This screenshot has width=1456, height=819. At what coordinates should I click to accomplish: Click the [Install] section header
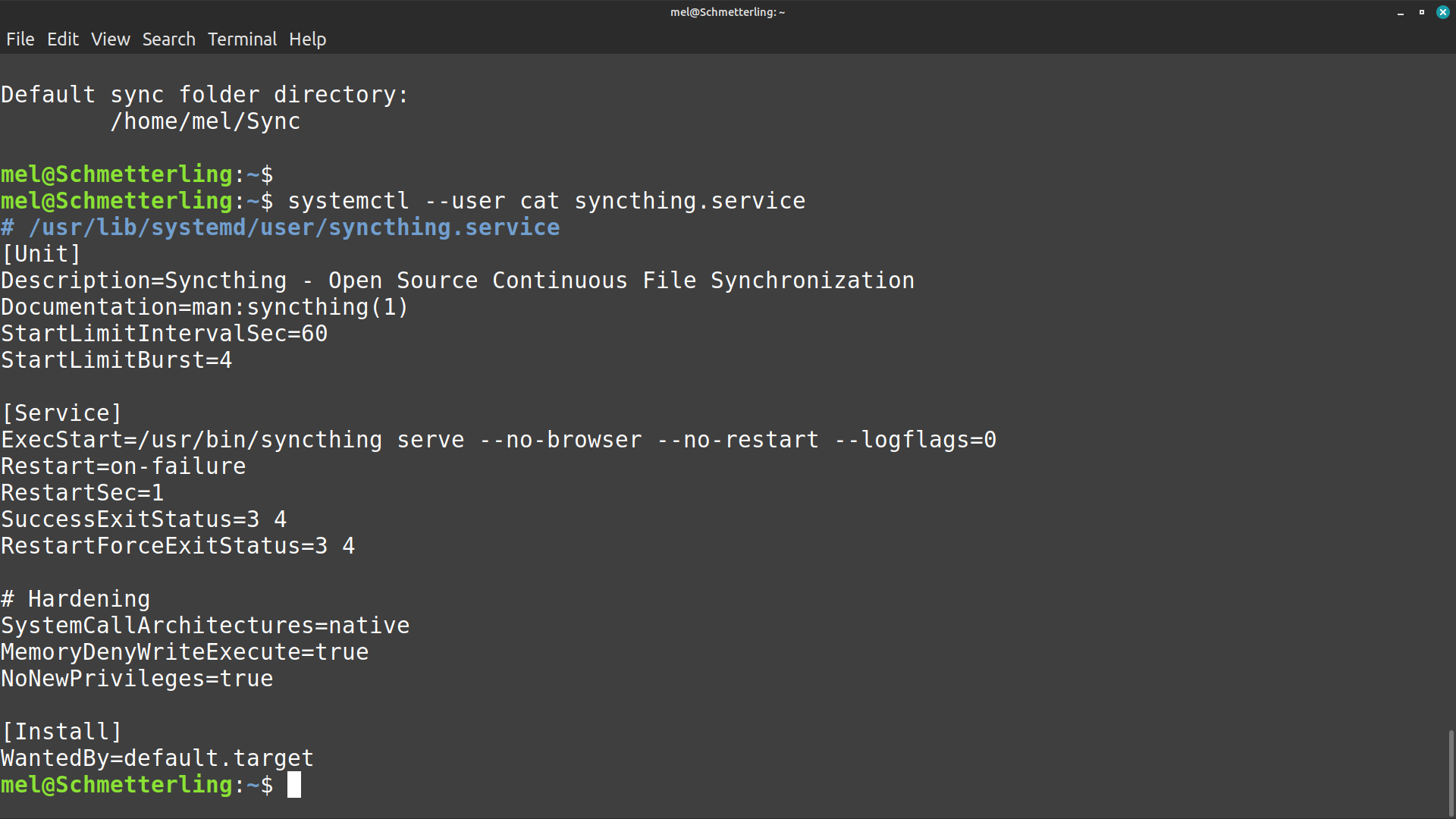62,732
